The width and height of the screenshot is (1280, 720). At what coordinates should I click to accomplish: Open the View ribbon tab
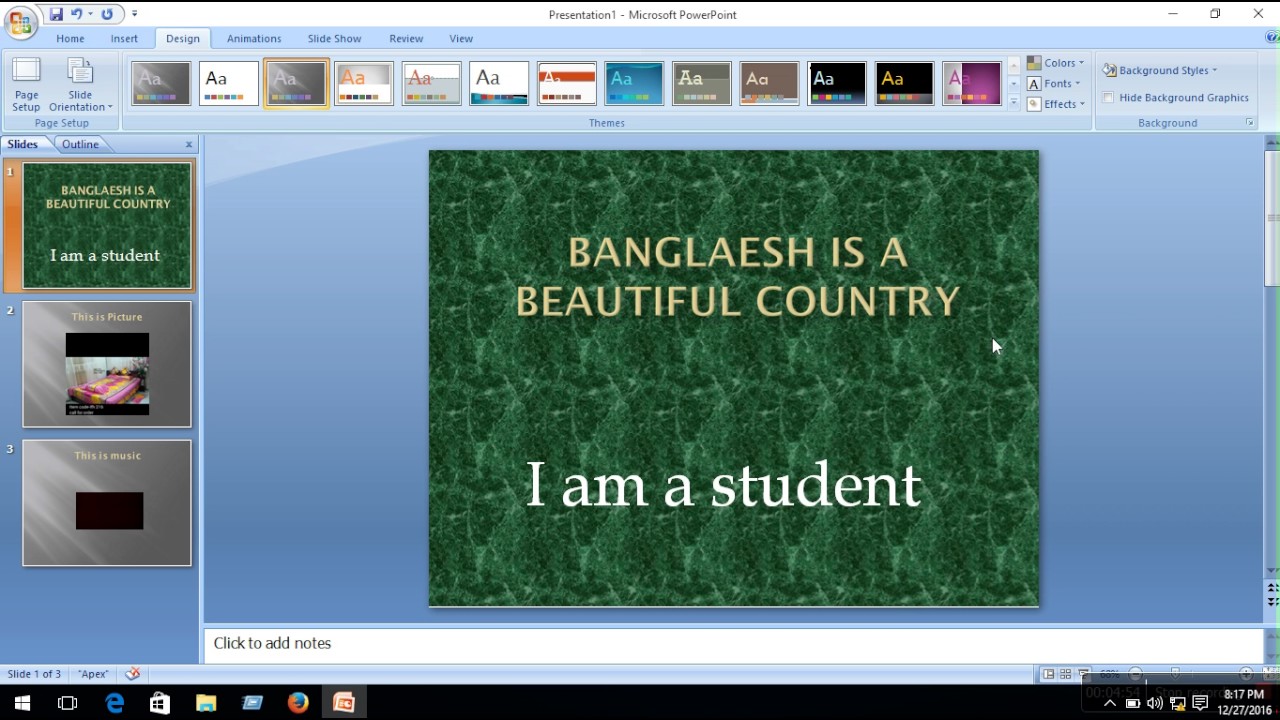[461, 38]
